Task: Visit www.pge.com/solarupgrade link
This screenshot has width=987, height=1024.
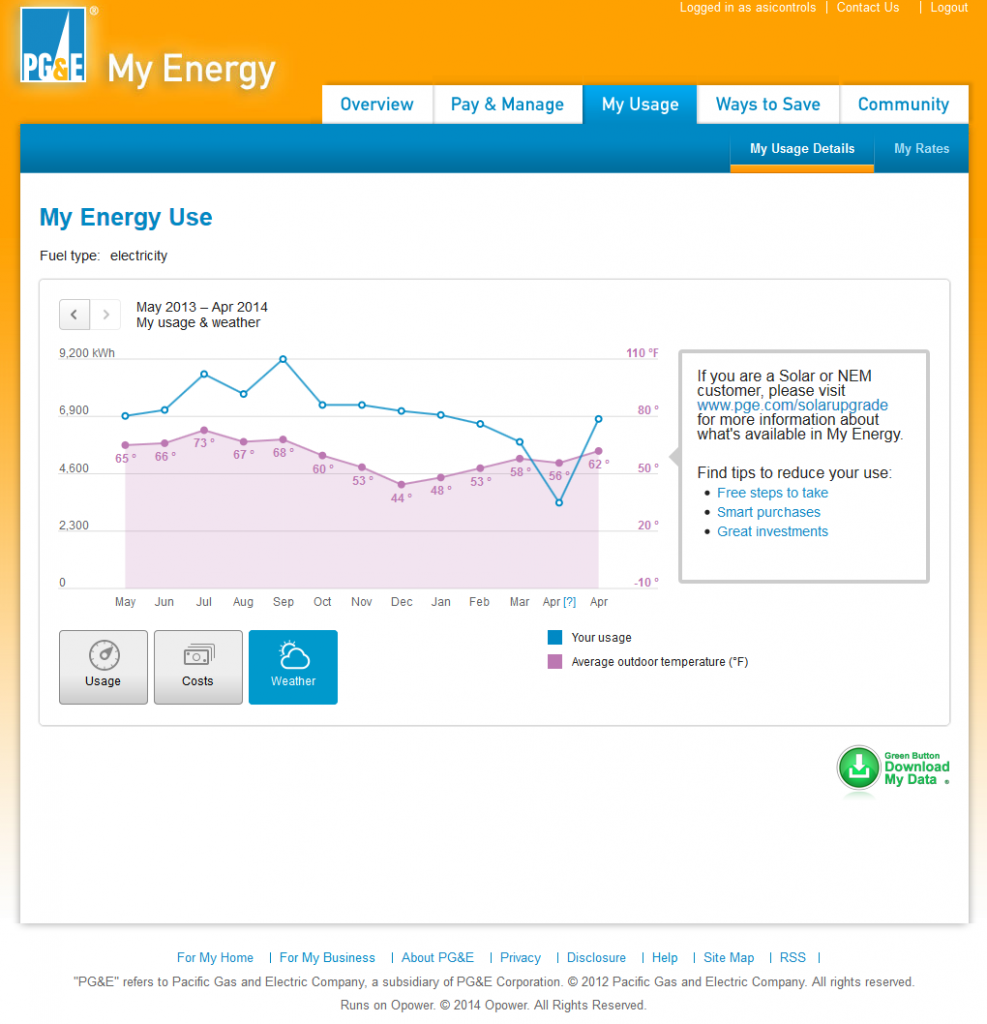Action: pyautogui.click(x=792, y=405)
